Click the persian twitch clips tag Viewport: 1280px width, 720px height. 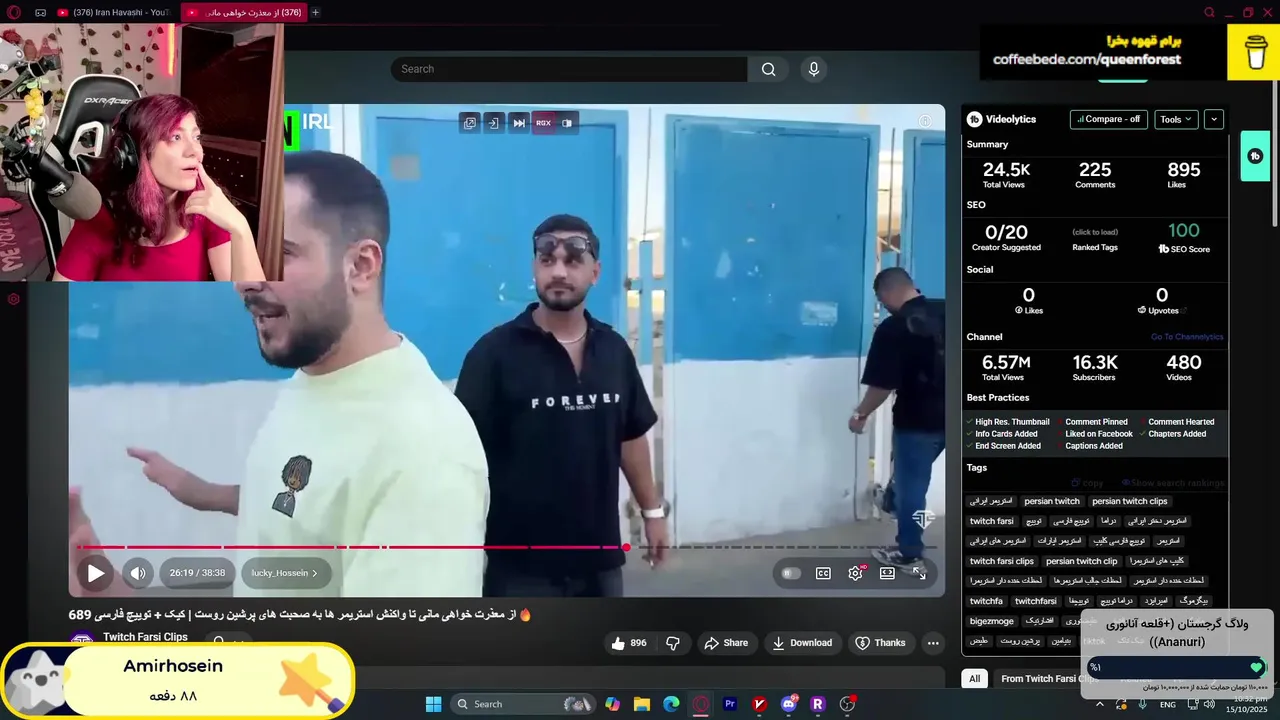click(1129, 501)
